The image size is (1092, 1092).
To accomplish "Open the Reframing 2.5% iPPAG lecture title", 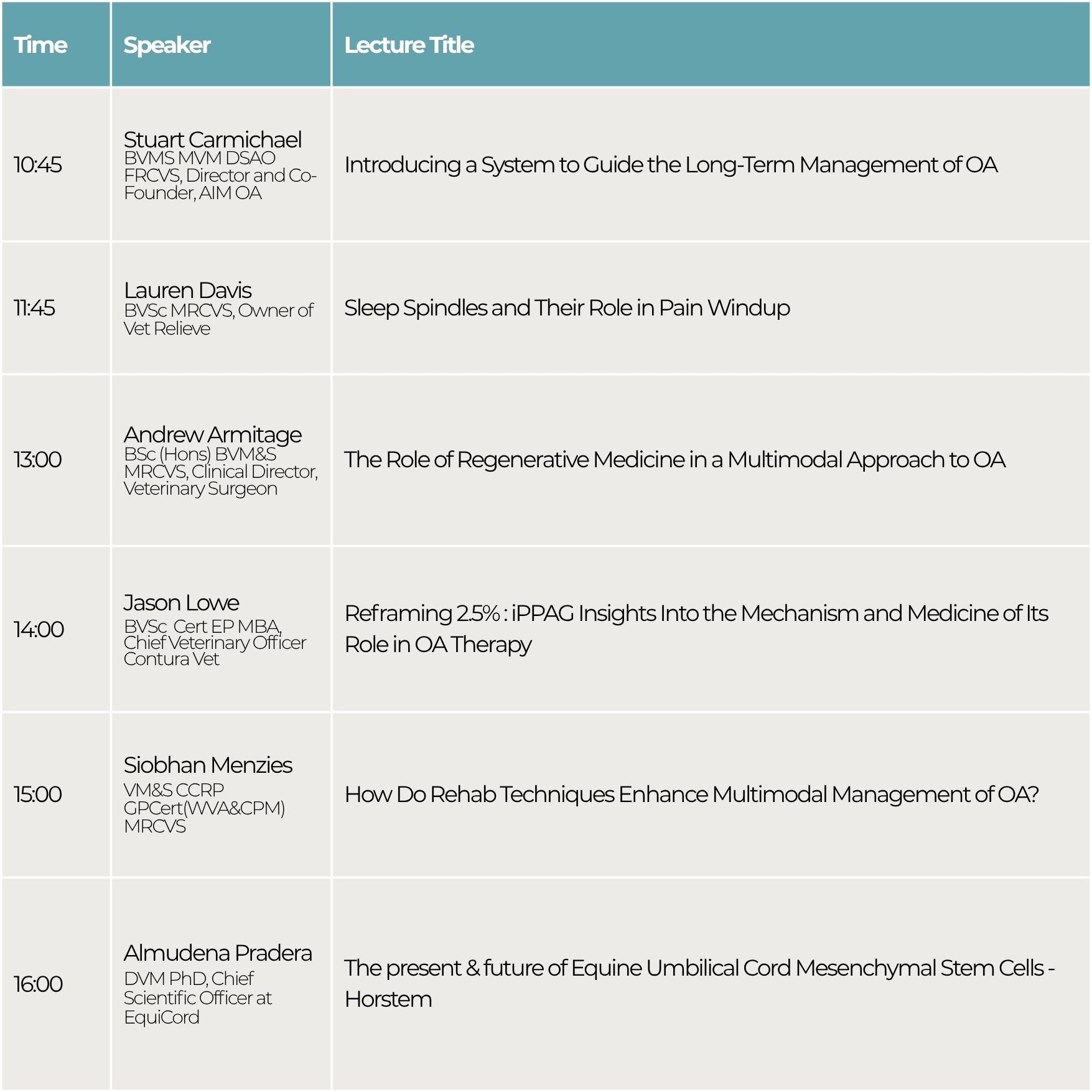I will pyautogui.click(x=696, y=628).
